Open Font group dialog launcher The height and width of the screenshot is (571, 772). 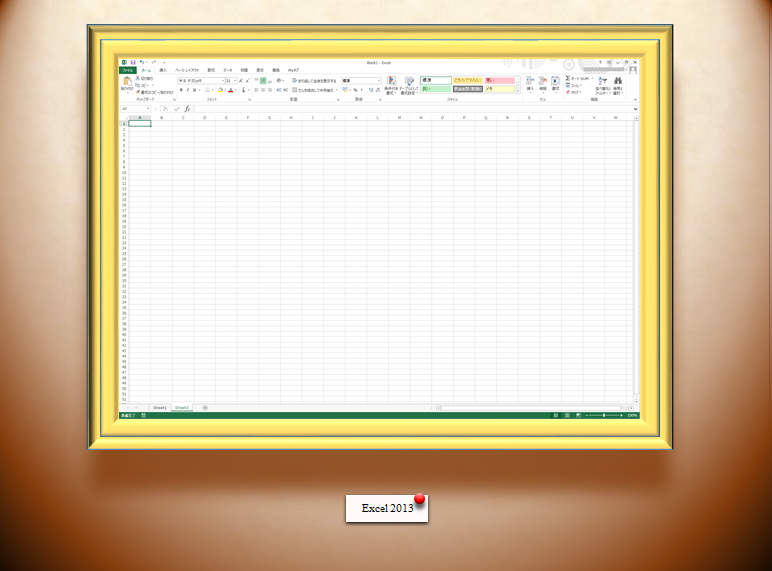click(x=250, y=99)
